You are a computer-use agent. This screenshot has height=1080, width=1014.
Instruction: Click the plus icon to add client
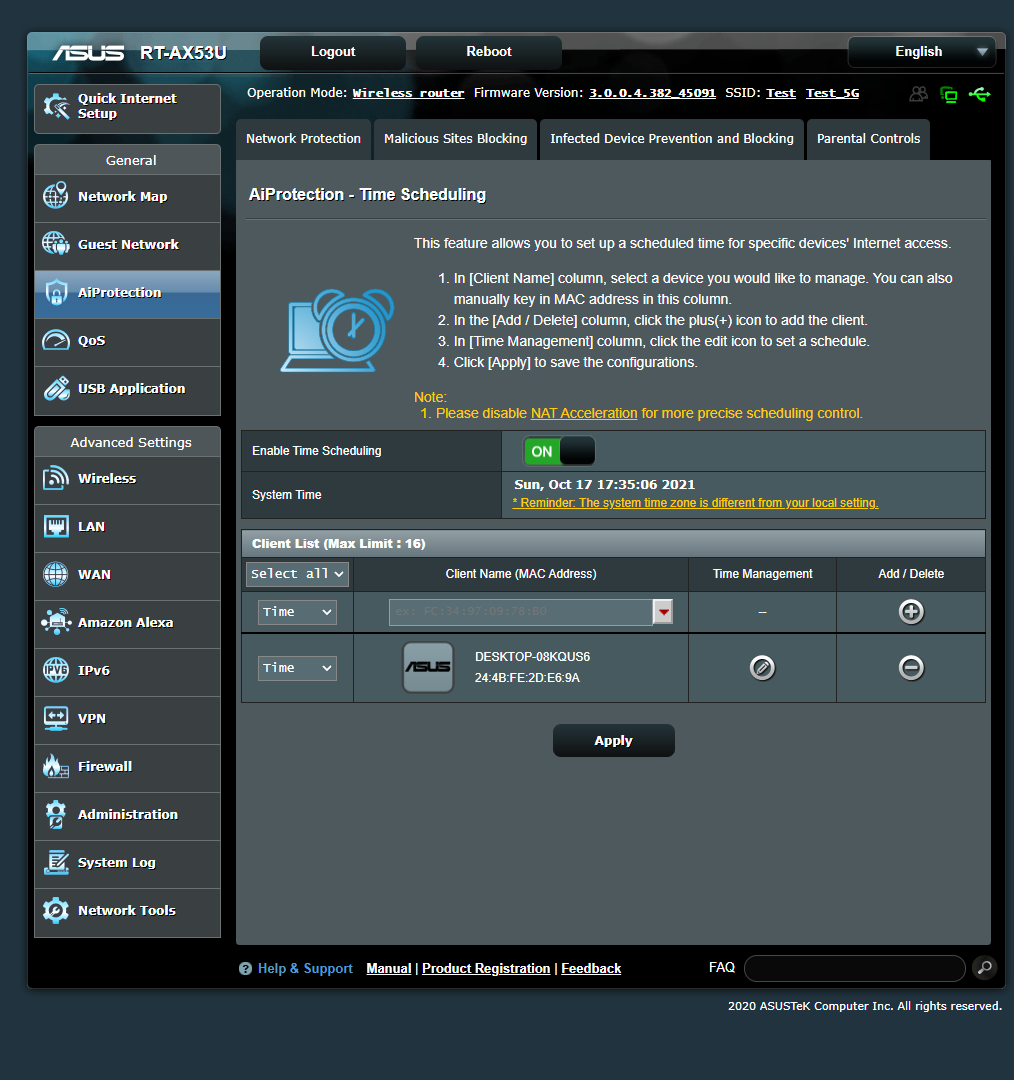click(911, 612)
